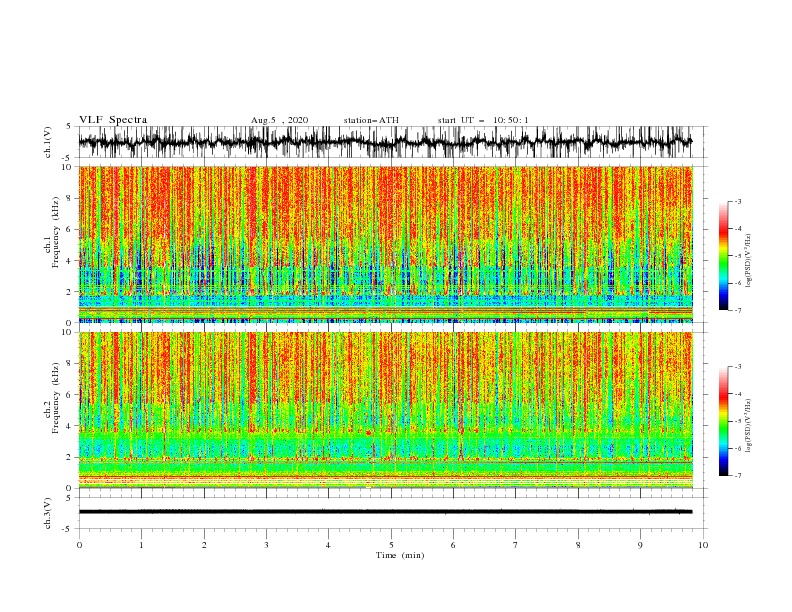This screenshot has height=612, width=792.
Task: Click time axis tick label '8'
Action: pos(578,545)
